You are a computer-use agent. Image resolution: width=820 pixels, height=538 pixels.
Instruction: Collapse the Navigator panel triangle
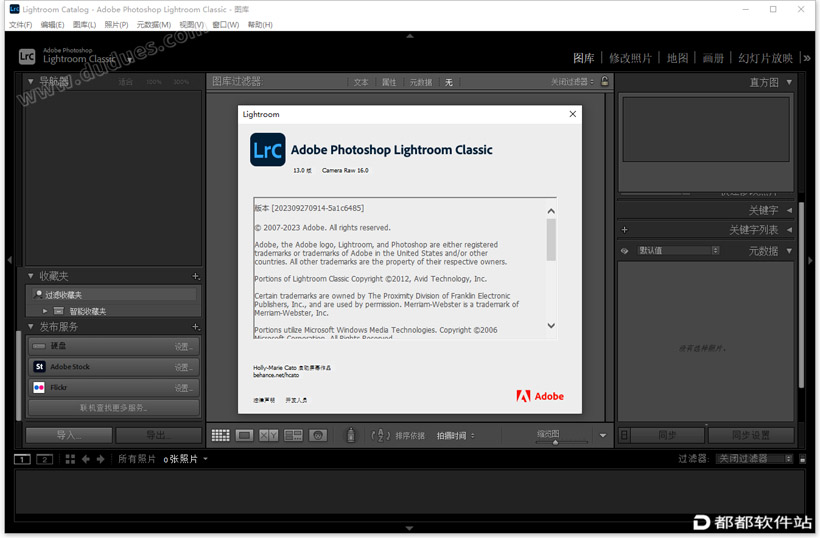30,82
